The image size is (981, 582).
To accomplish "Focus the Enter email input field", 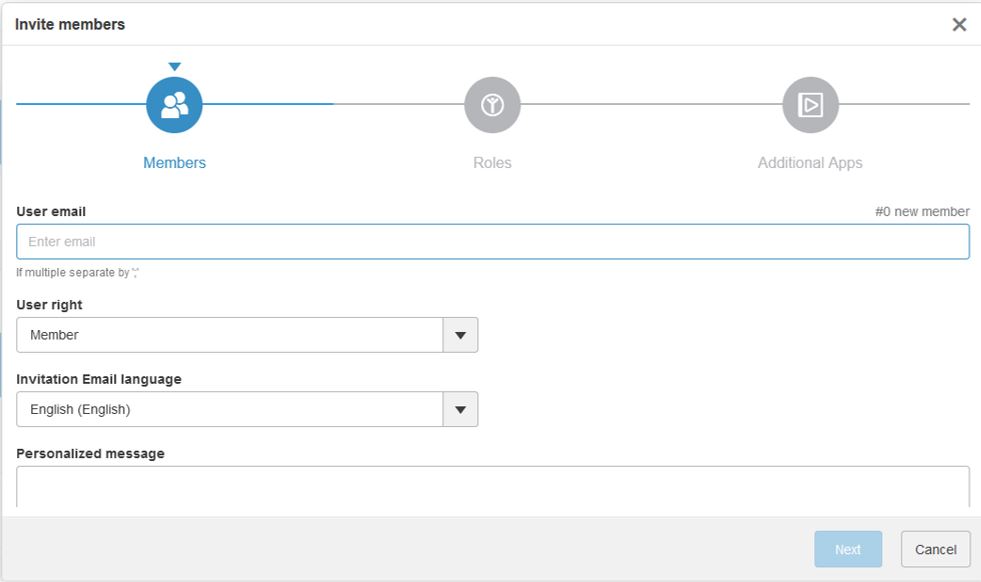I will coord(492,242).
